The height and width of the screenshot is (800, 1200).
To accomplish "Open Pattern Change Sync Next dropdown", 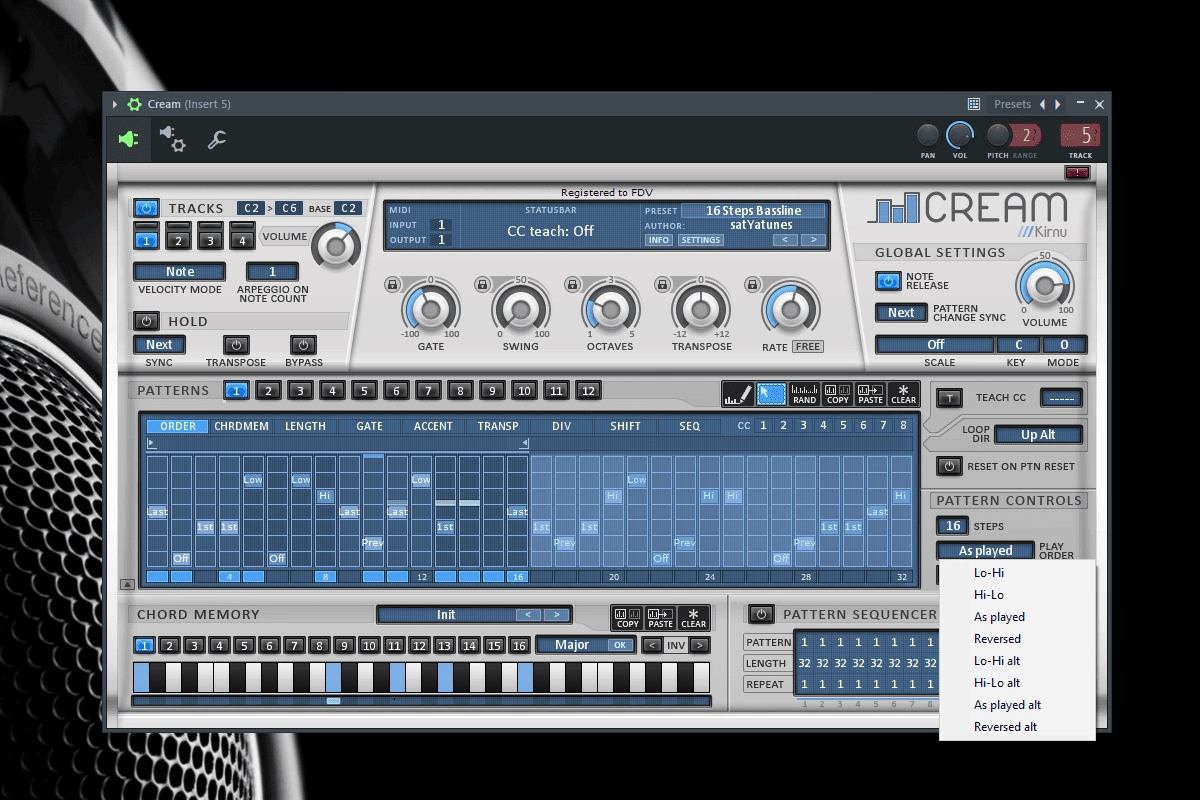I will (901, 313).
